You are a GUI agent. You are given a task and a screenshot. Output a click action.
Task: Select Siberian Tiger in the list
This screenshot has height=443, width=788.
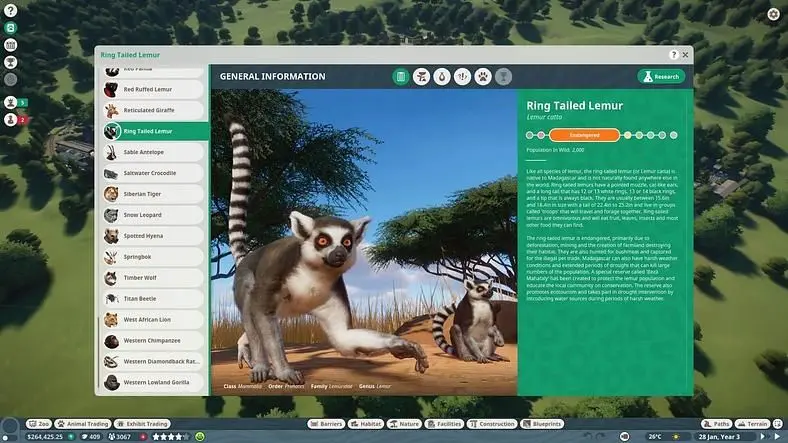click(154, 194)
